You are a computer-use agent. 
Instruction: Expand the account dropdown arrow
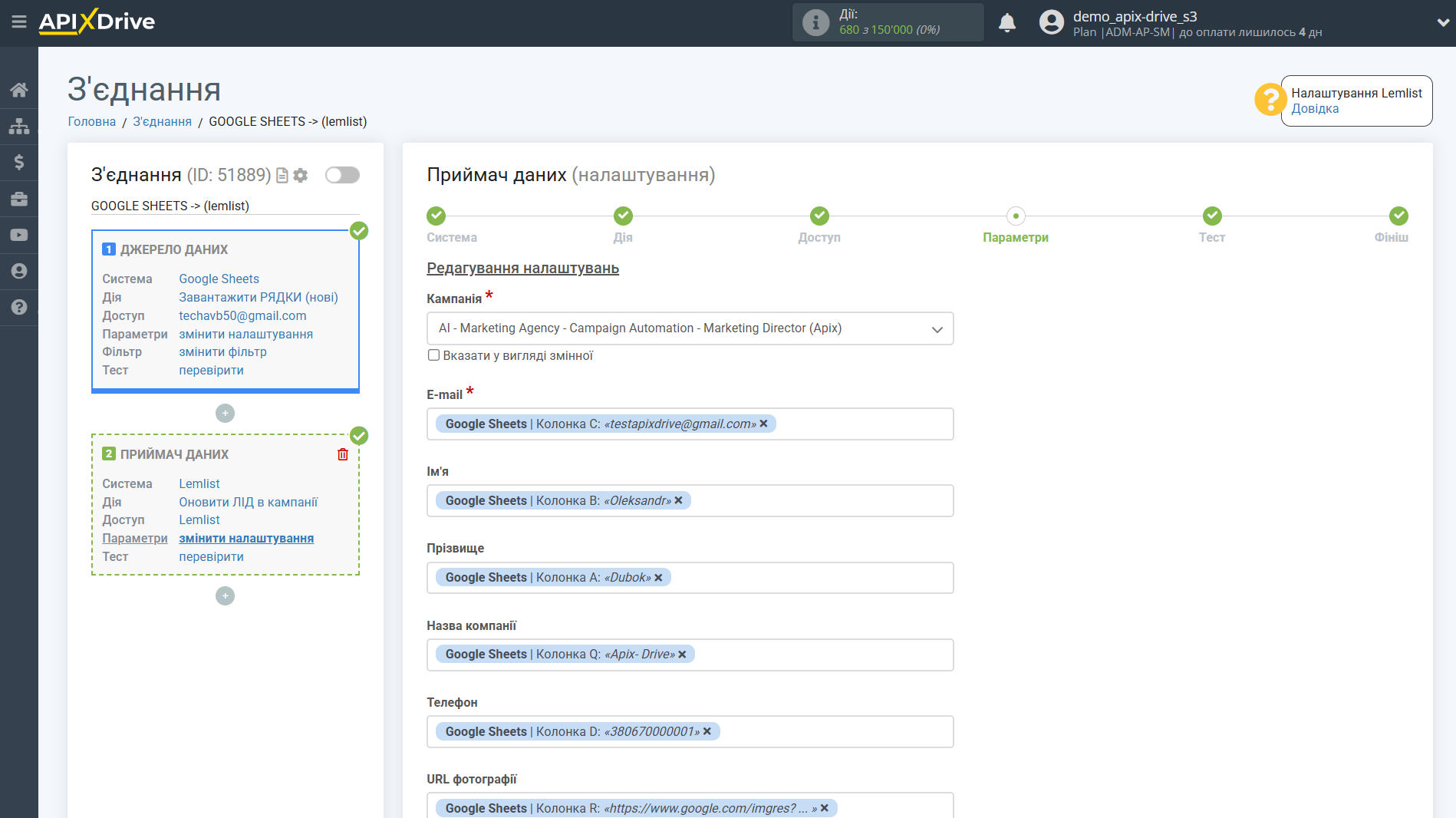[1442, 23]
